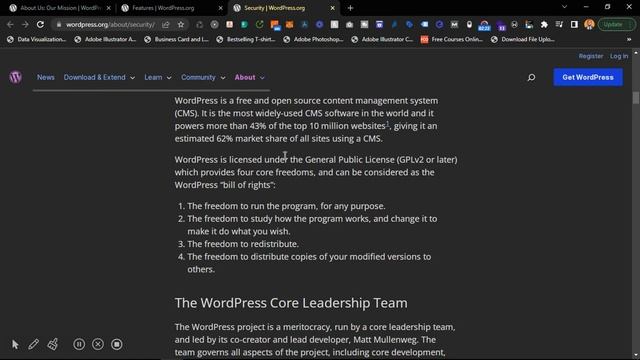This screenshot has width=640, height=360.
Task: Open a new browser tab
Action: [350, 8]
